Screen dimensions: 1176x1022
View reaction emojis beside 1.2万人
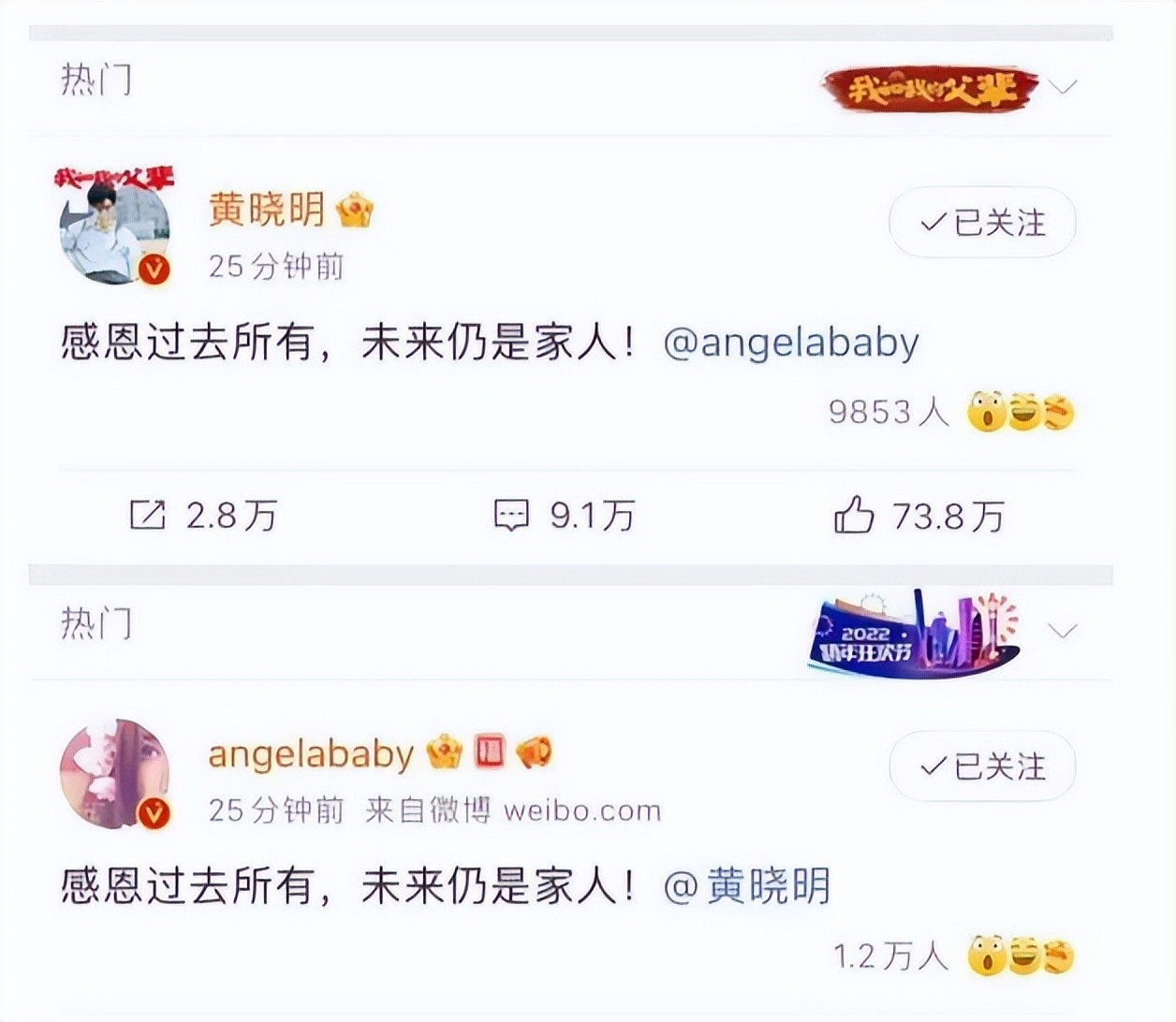click(x=1021, y=956)
